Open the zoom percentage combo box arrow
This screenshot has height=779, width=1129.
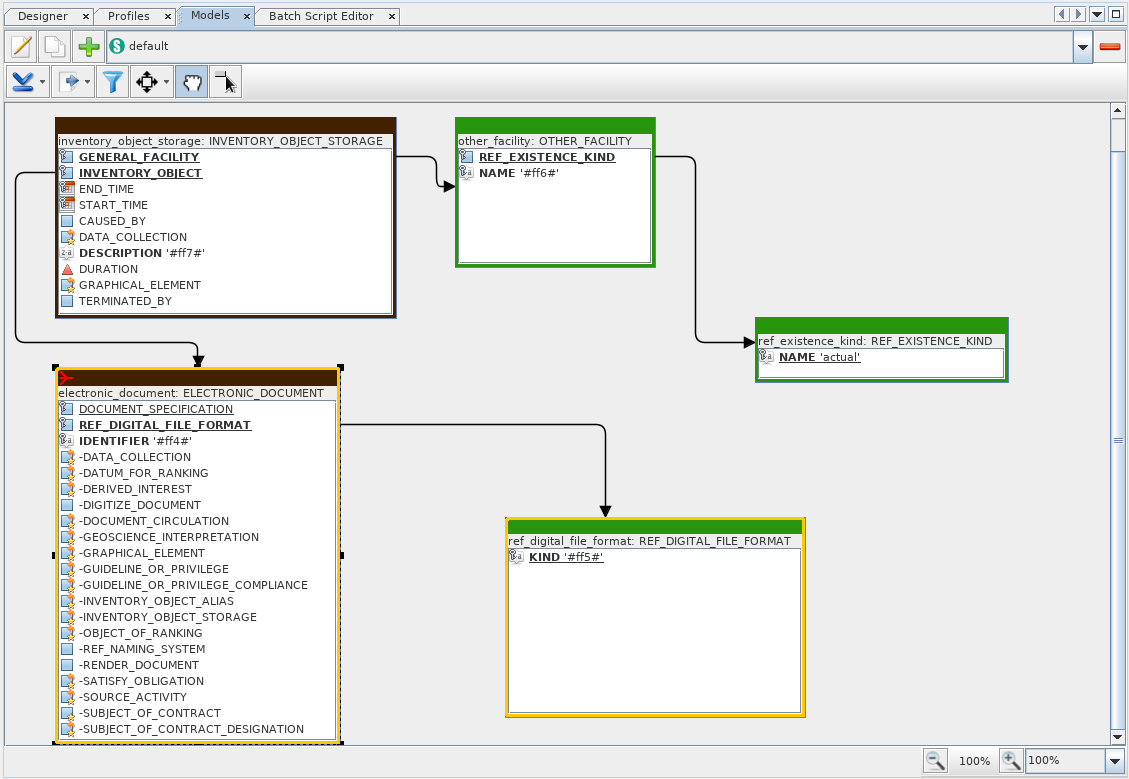coord(1115,761)
